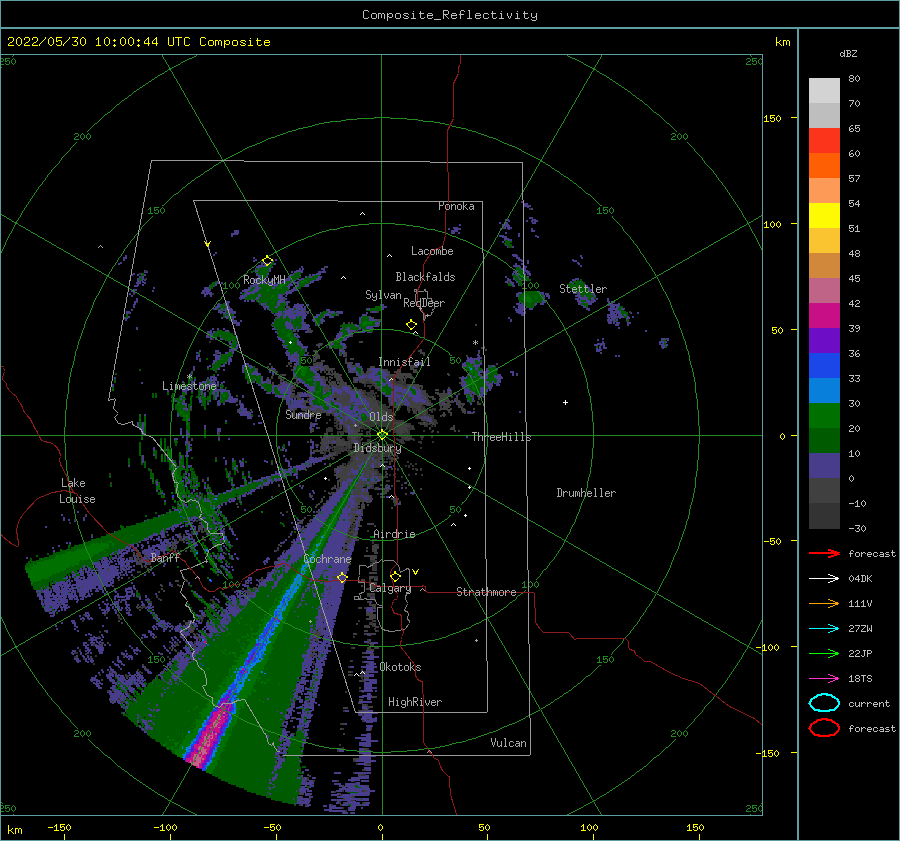900x841 pixels.
Task: Select the 39 dBZ purple color band
Action: (824, 340)
